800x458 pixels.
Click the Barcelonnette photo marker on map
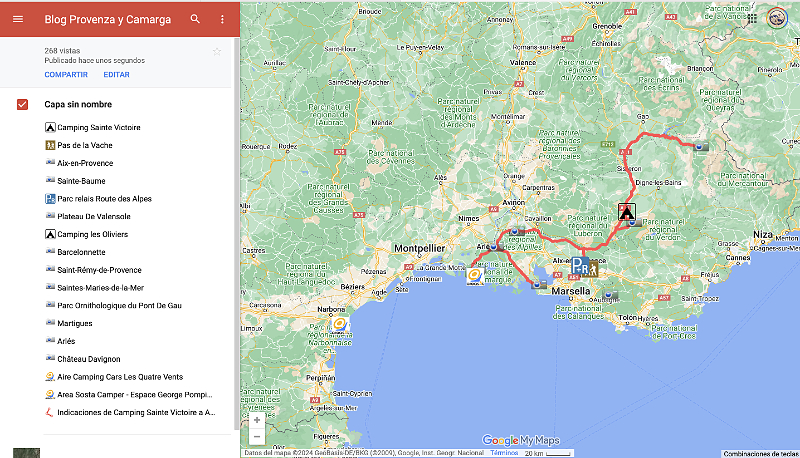(701, 147)
